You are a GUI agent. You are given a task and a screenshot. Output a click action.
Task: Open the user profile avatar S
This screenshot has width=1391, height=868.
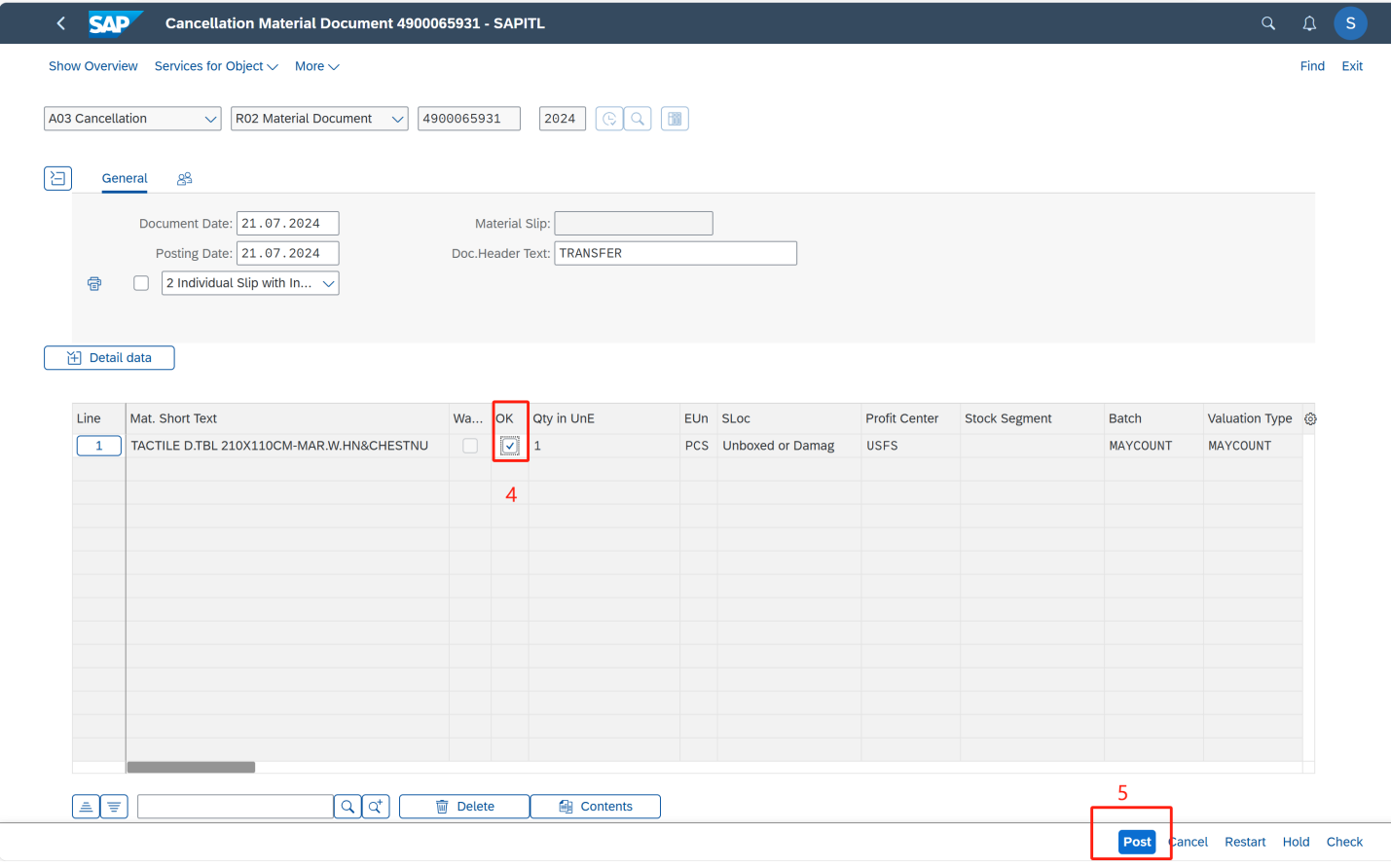point(1350,23)
